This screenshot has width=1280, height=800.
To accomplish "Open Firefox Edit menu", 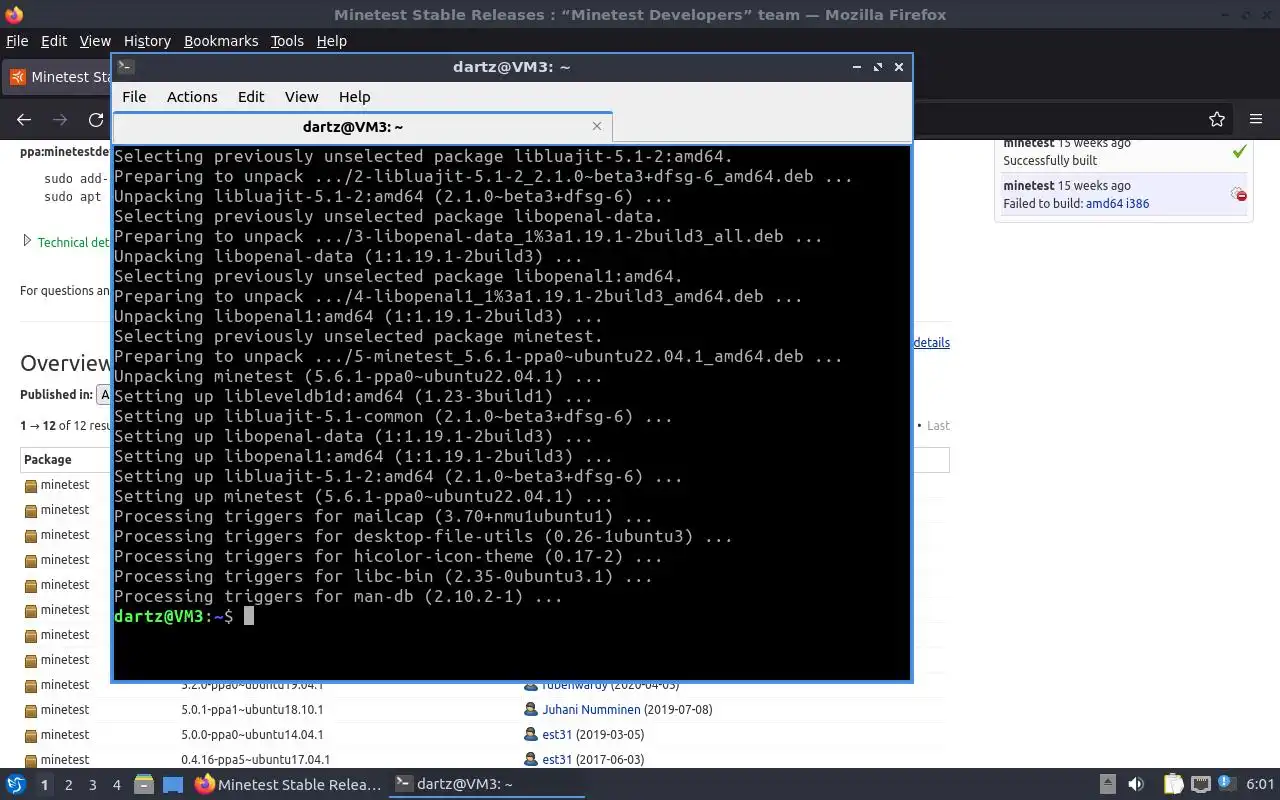I will 54,41.
